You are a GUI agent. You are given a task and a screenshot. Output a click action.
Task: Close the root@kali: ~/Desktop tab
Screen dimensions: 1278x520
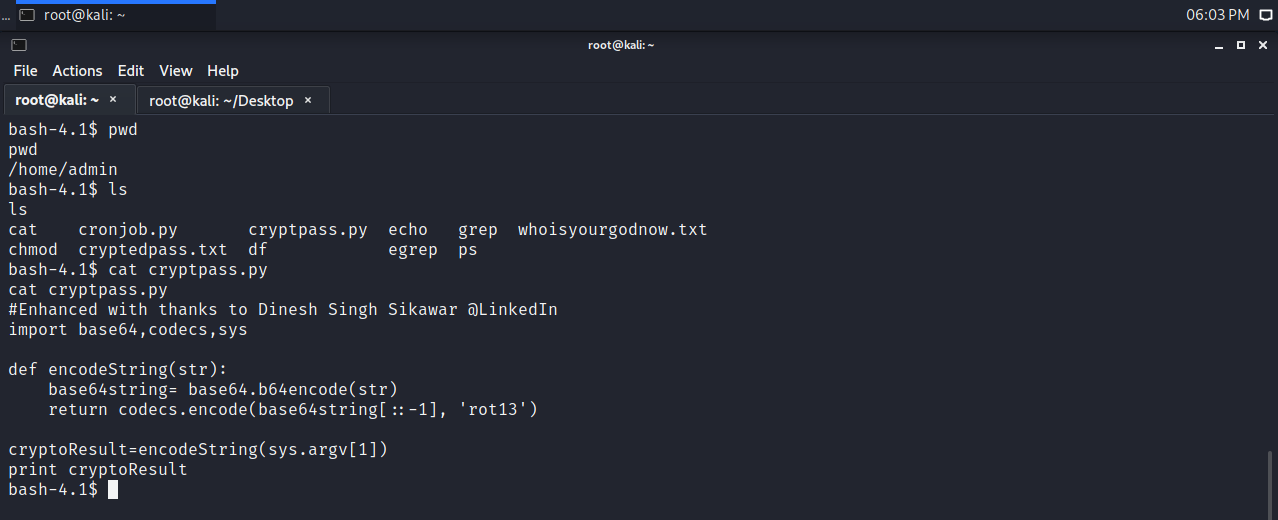tap(308, 100)
